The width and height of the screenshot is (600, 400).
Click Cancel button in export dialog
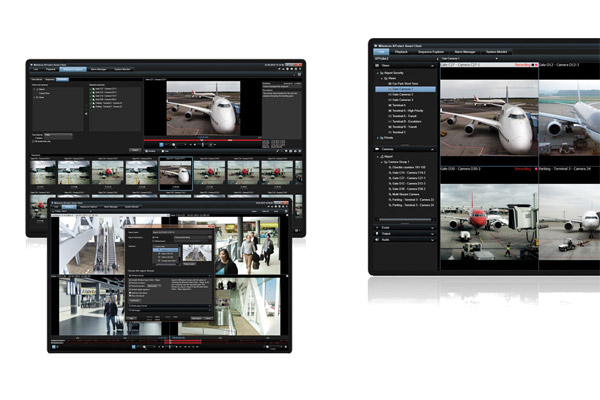(x=208, y=318)
